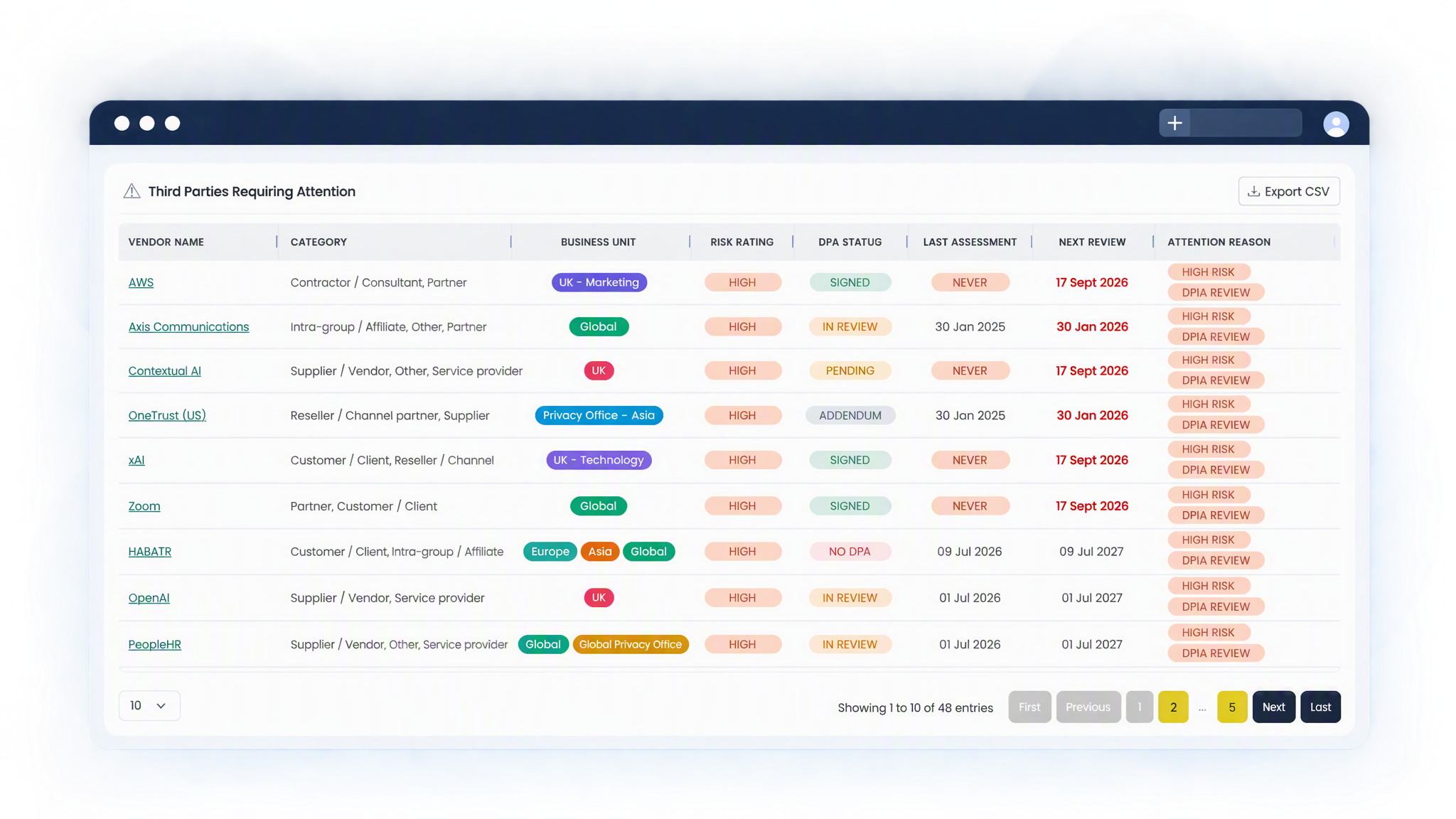This screenshot has height=819, width=1456.
Task: Click the Next pagination button
Action: (1273, 707)
